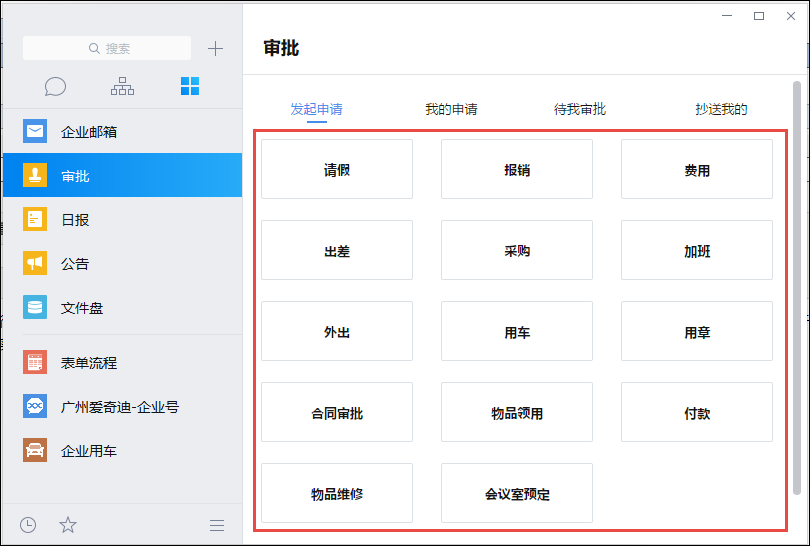Screen dimensions: 810x546
Task: Switch to the 待我审批 tab
Action: point(580,109)
